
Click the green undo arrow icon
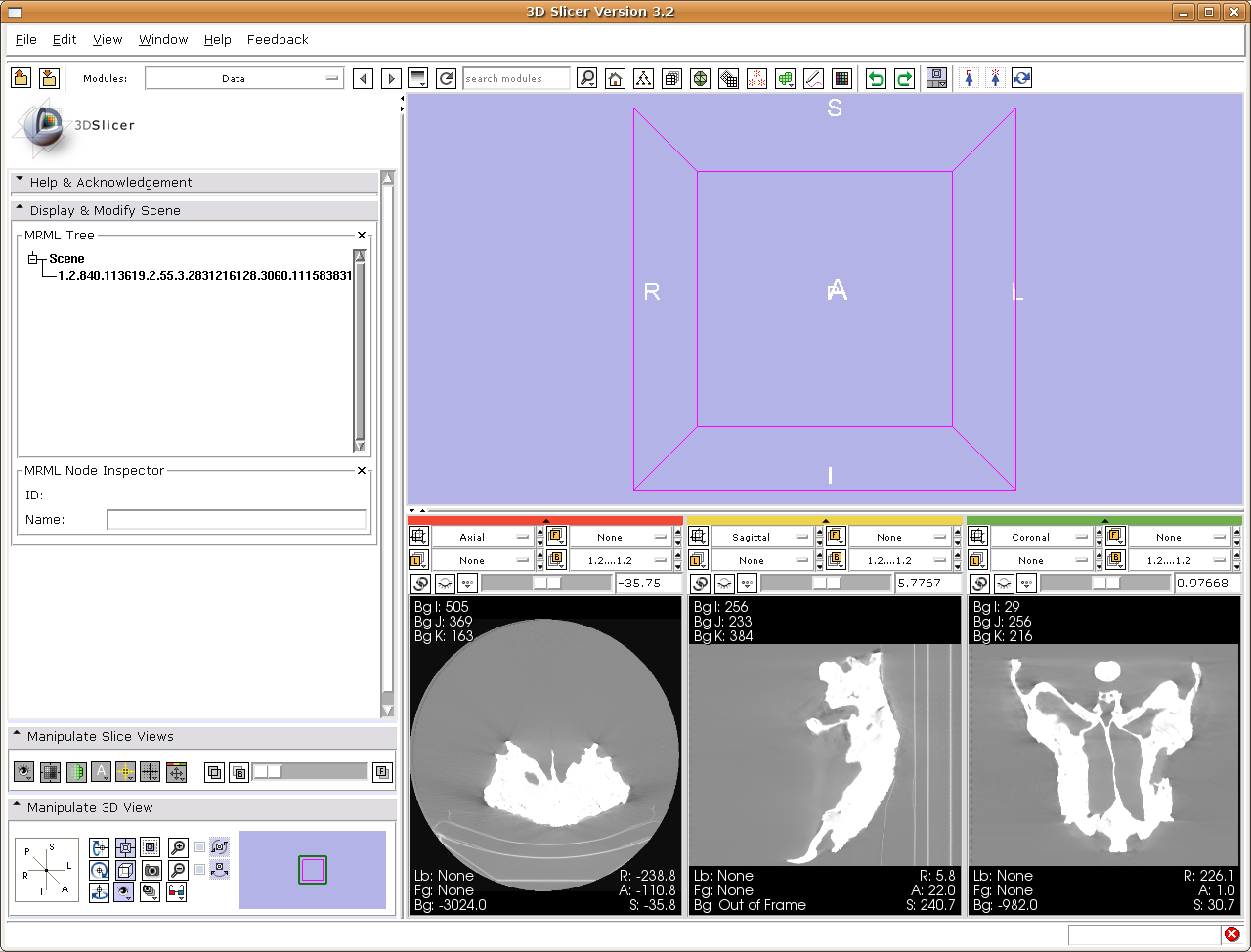point(877,78)
